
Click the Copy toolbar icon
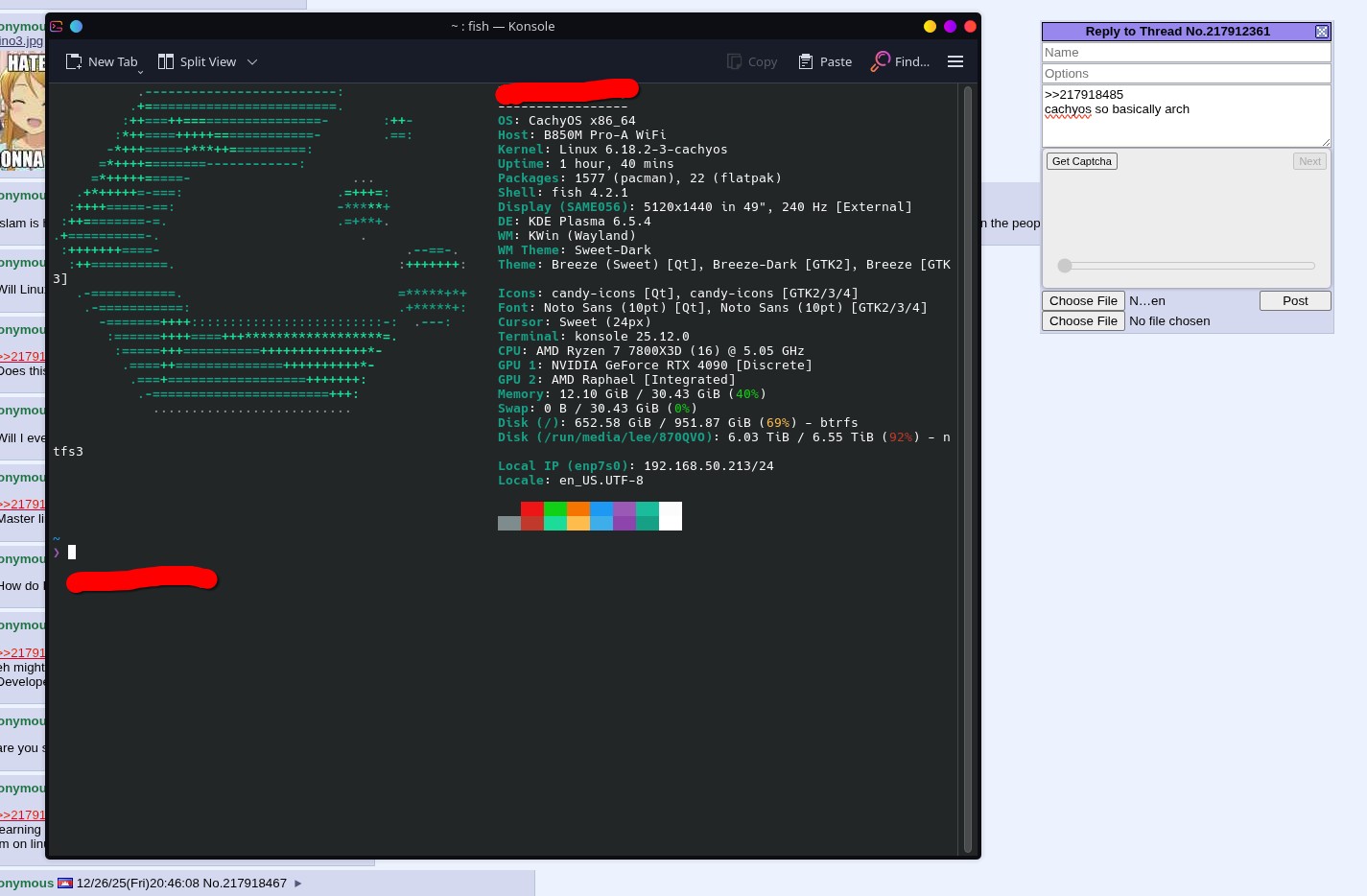click(735, 61)
